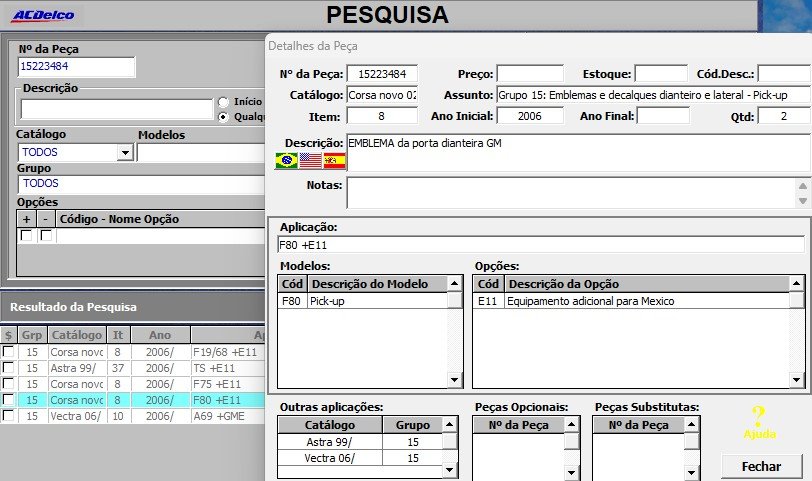Tick the minus checkbox in Opções row
The width and height of the screenshot is (812, 481).
point(46,236)
